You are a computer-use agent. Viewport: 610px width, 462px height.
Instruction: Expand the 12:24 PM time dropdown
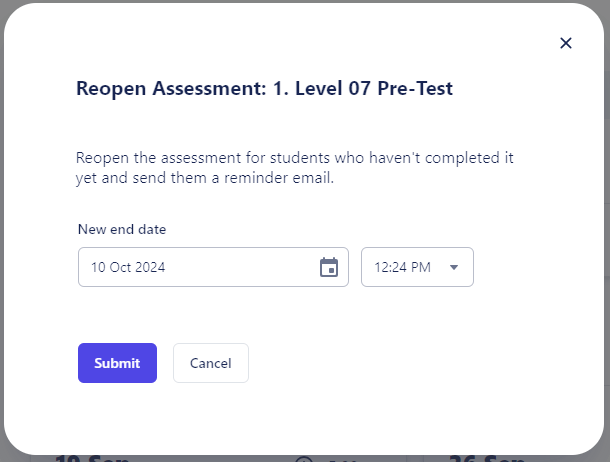click(417, 267)
